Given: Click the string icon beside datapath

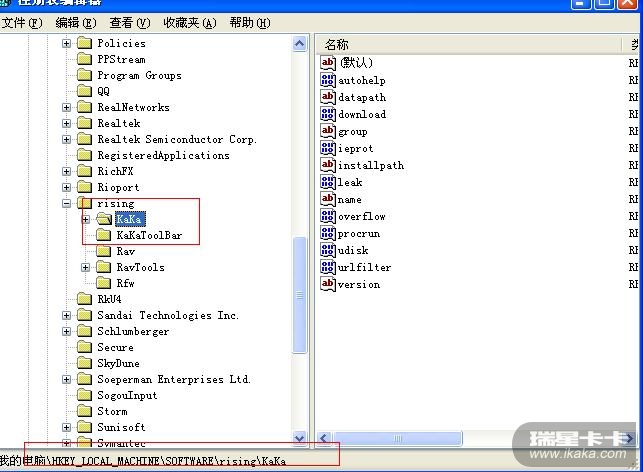Looking at the screenshot, I should [328, 97].
